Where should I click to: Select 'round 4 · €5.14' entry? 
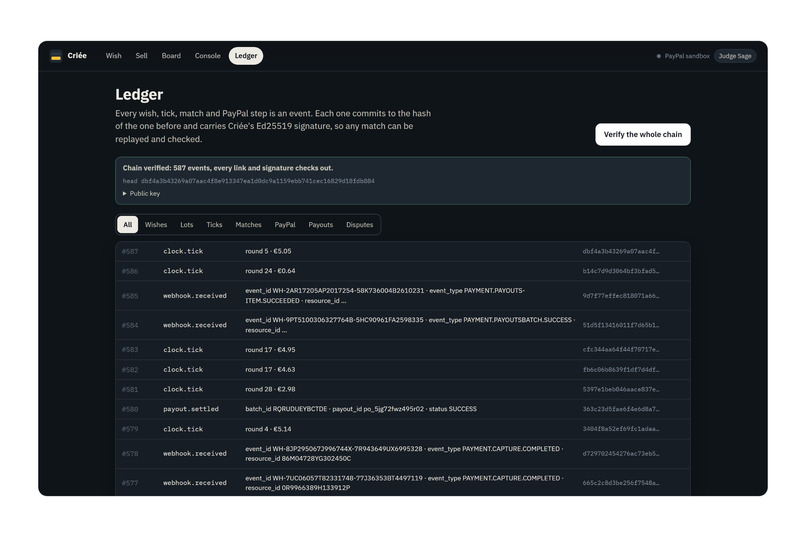click(268, 429)
